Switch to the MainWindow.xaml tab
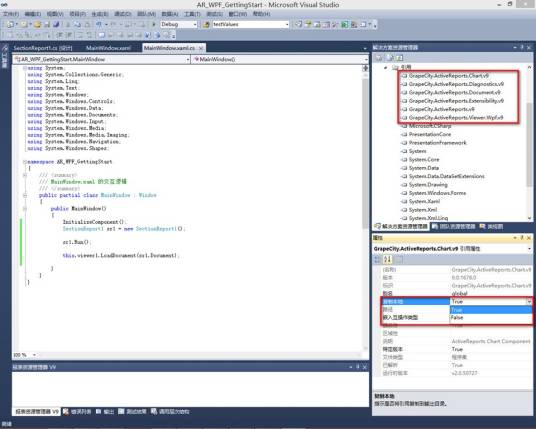This screenshot has width=536, height=429. click(108, 48)
